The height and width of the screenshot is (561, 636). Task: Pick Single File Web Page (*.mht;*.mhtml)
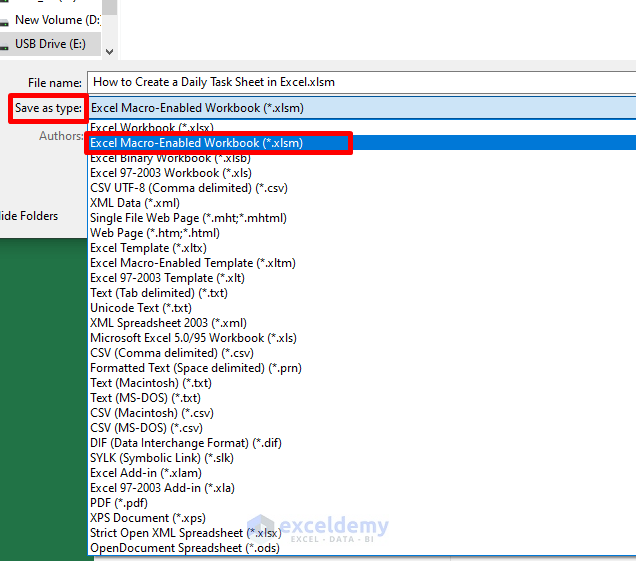point(362,218)
